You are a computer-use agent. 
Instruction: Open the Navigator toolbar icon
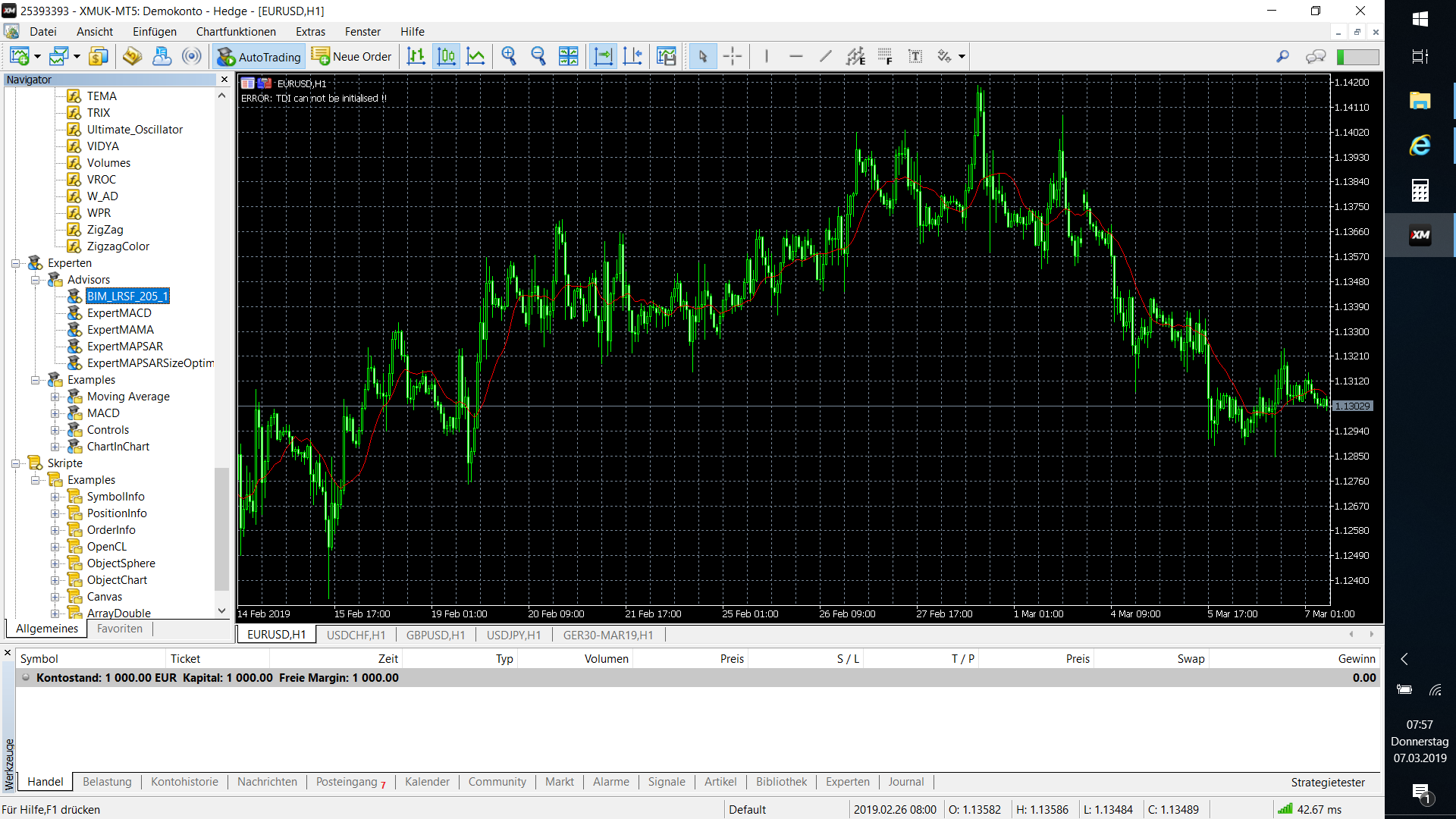point(99,56)
